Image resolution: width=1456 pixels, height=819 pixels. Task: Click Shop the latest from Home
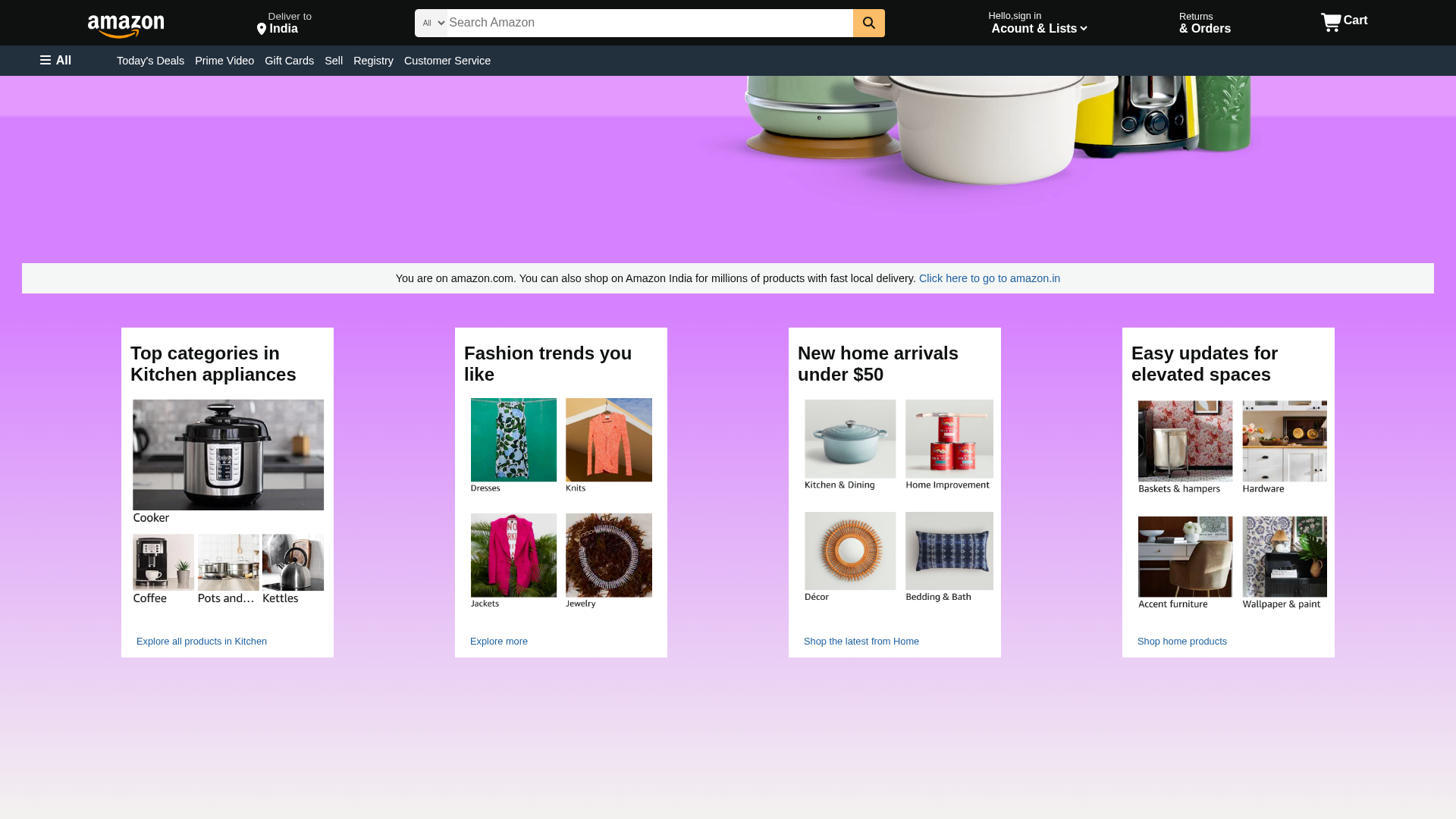861,642
